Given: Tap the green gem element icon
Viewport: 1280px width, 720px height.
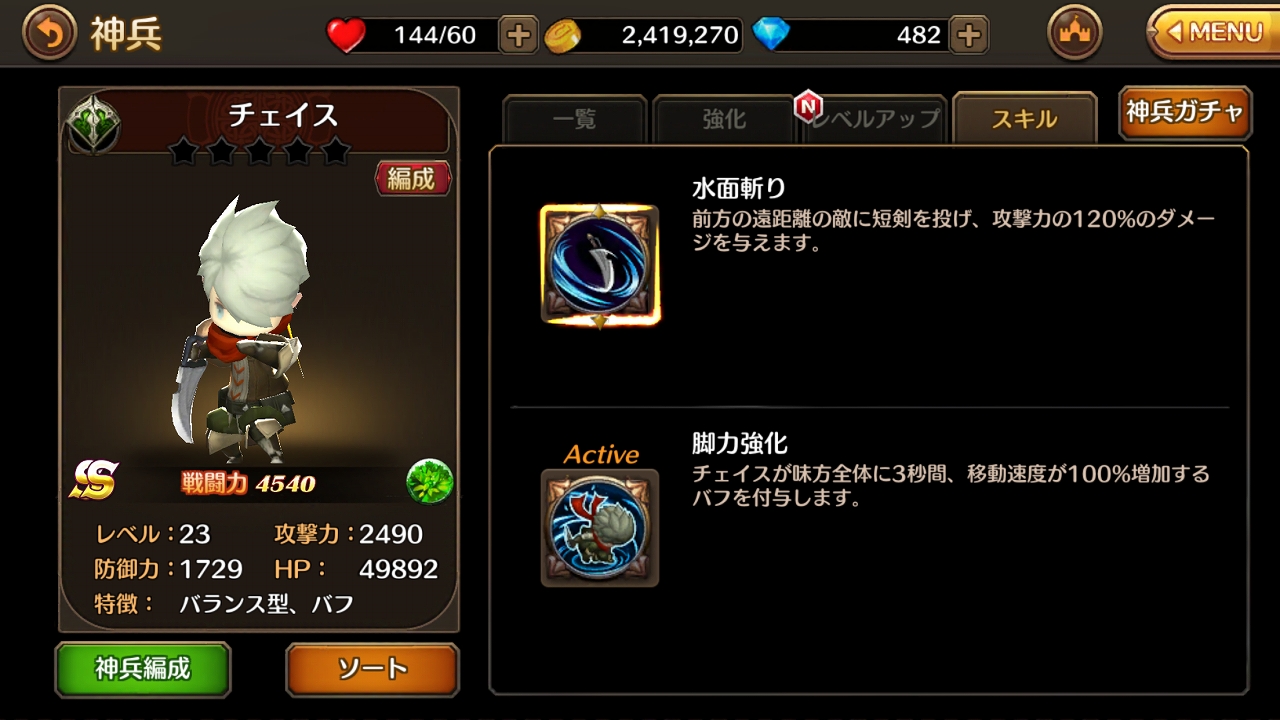Looking at the screenshot, I should click(430, 482).
